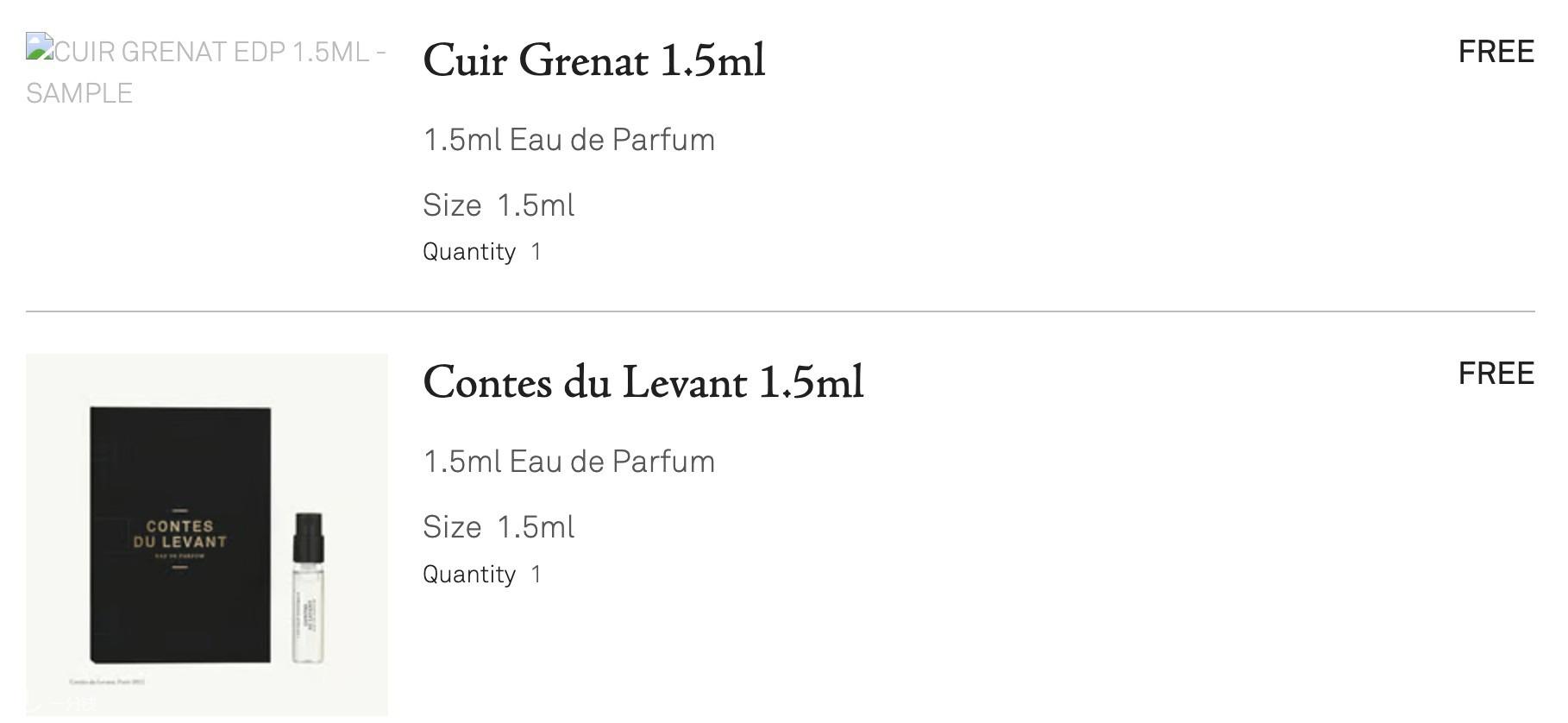Click the gold CONTES DU LEVANT lettering on the card

coord(180,534)
